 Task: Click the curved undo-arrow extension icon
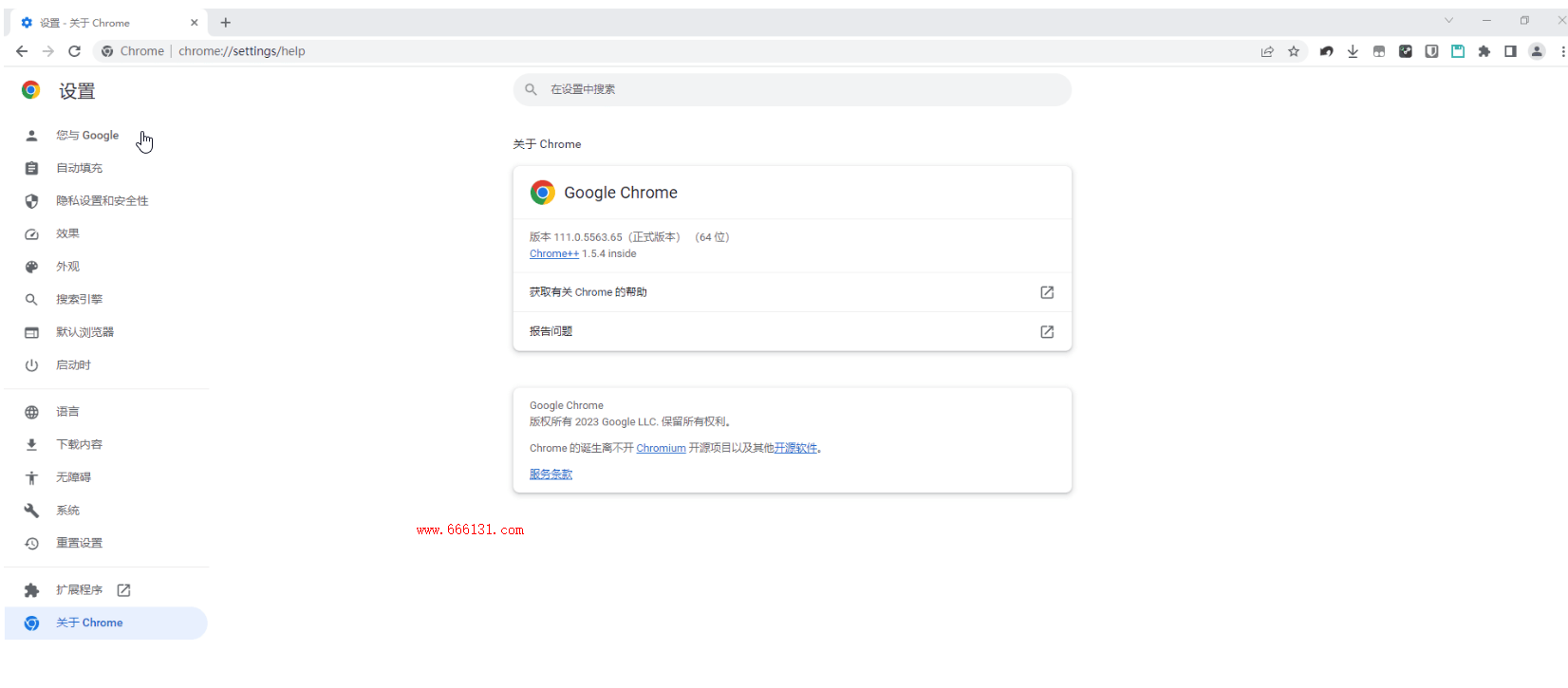pyautogui.click(x=1327, y=51)
